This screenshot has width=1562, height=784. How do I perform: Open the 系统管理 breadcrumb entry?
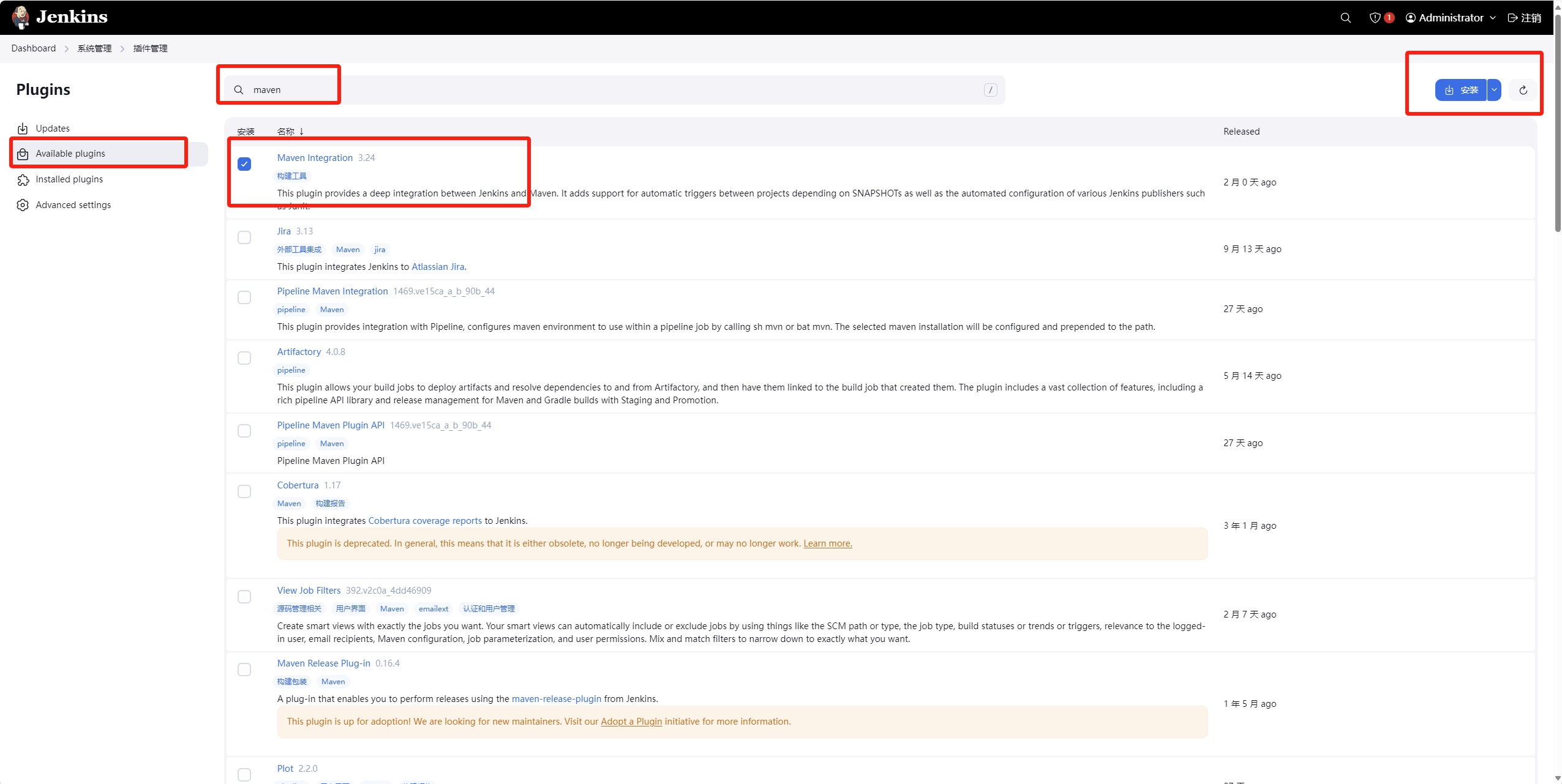(x=95, y=48)
